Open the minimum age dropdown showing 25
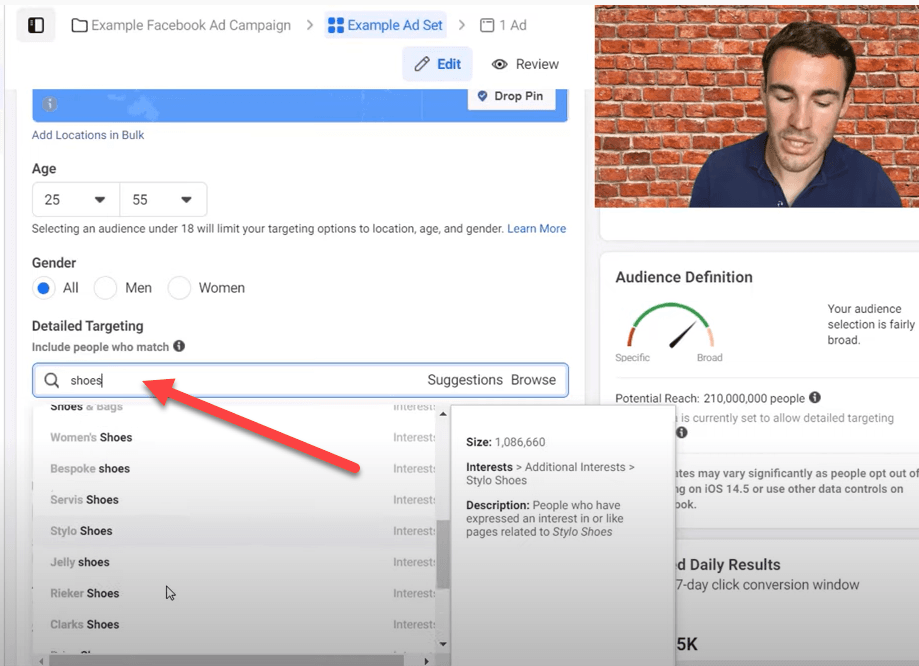Screen dimensions: 919x666 tap(76, 200)
